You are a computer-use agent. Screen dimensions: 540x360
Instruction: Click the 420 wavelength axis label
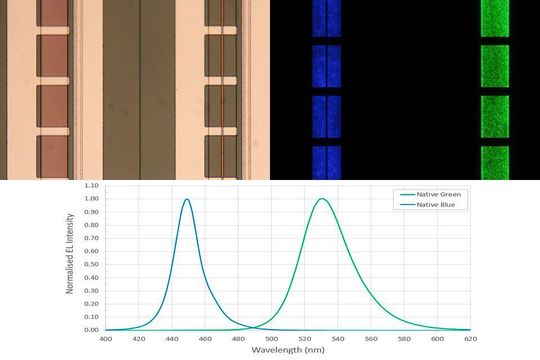coord(139,339)
